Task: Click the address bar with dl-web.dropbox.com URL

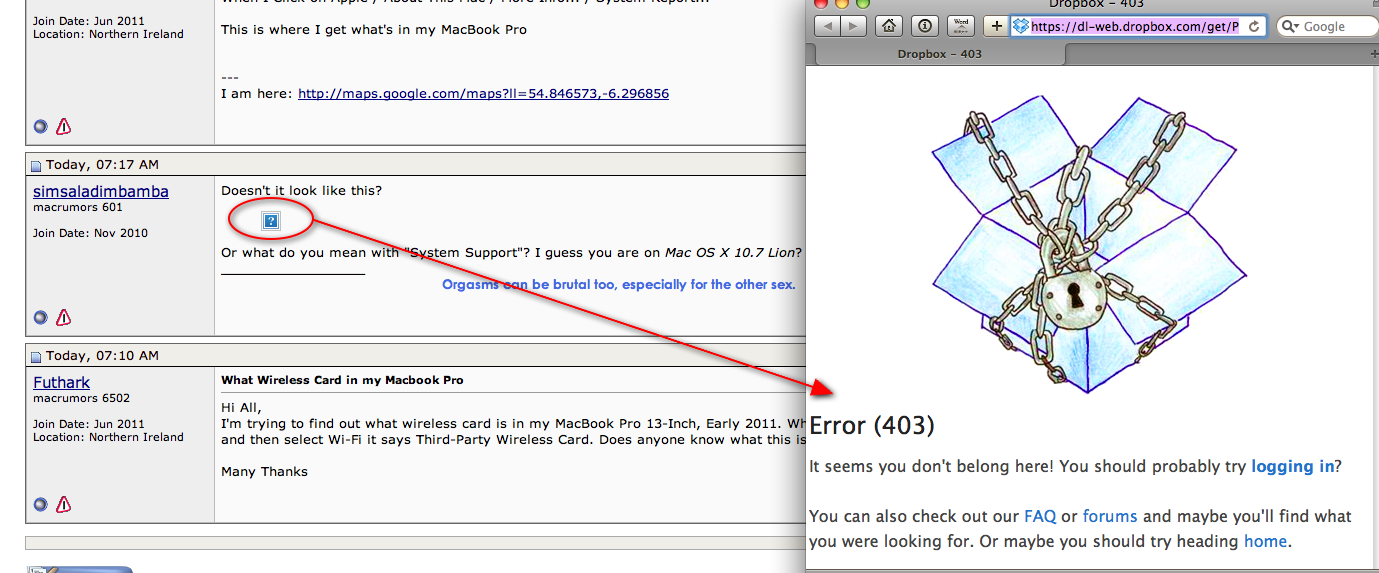Action: pyautogui.click(x=1138, y=26)
